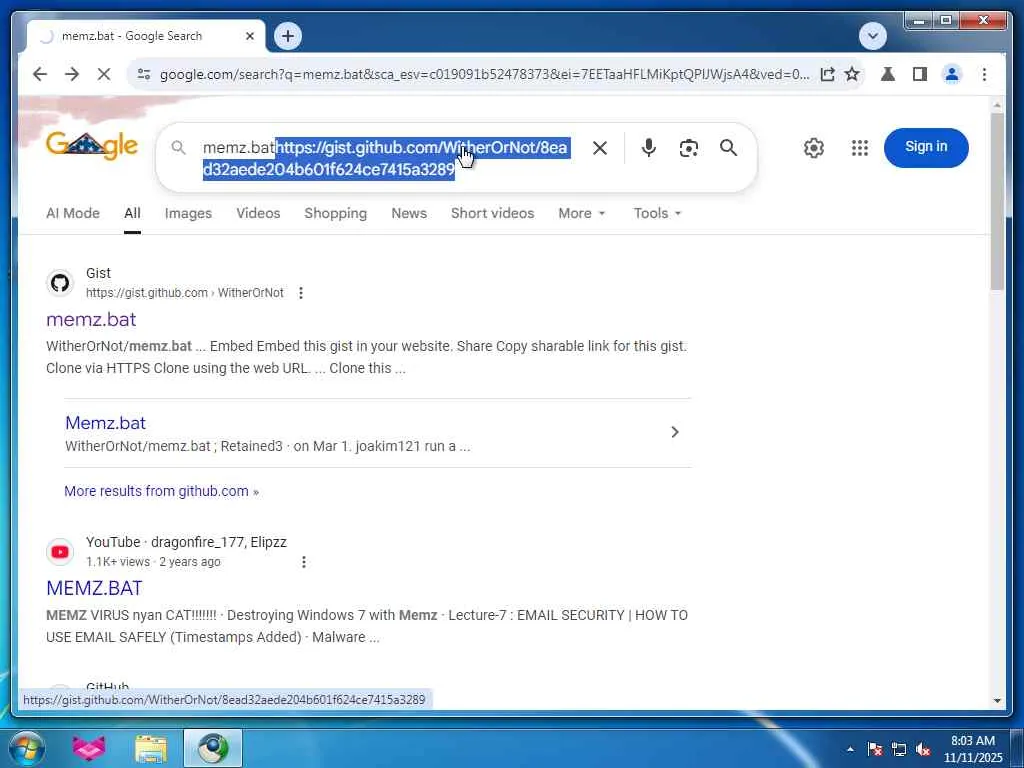
Task: Open More results from github.com
Action: coord(161,491)
